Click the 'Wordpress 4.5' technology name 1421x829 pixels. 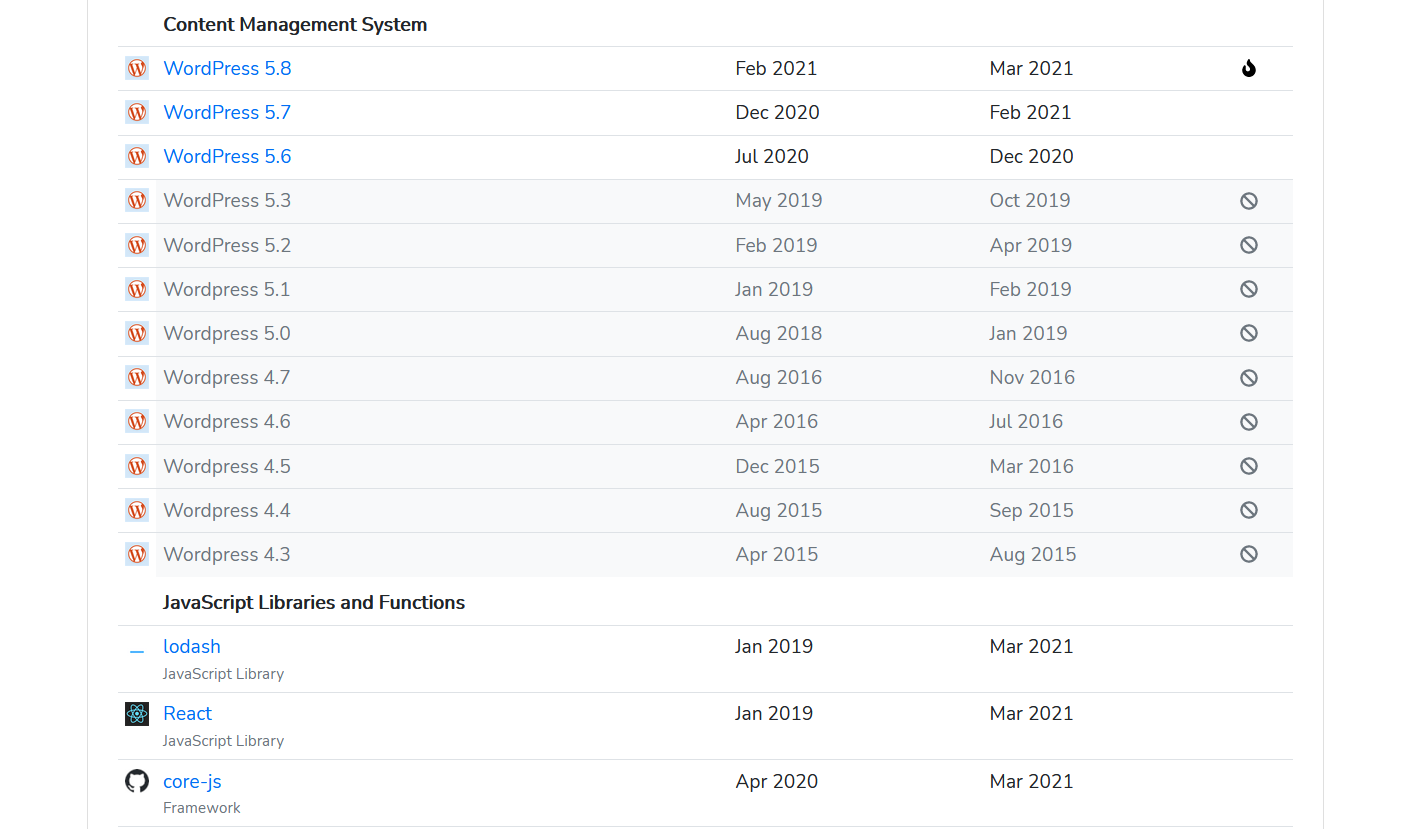coord(227,466)
